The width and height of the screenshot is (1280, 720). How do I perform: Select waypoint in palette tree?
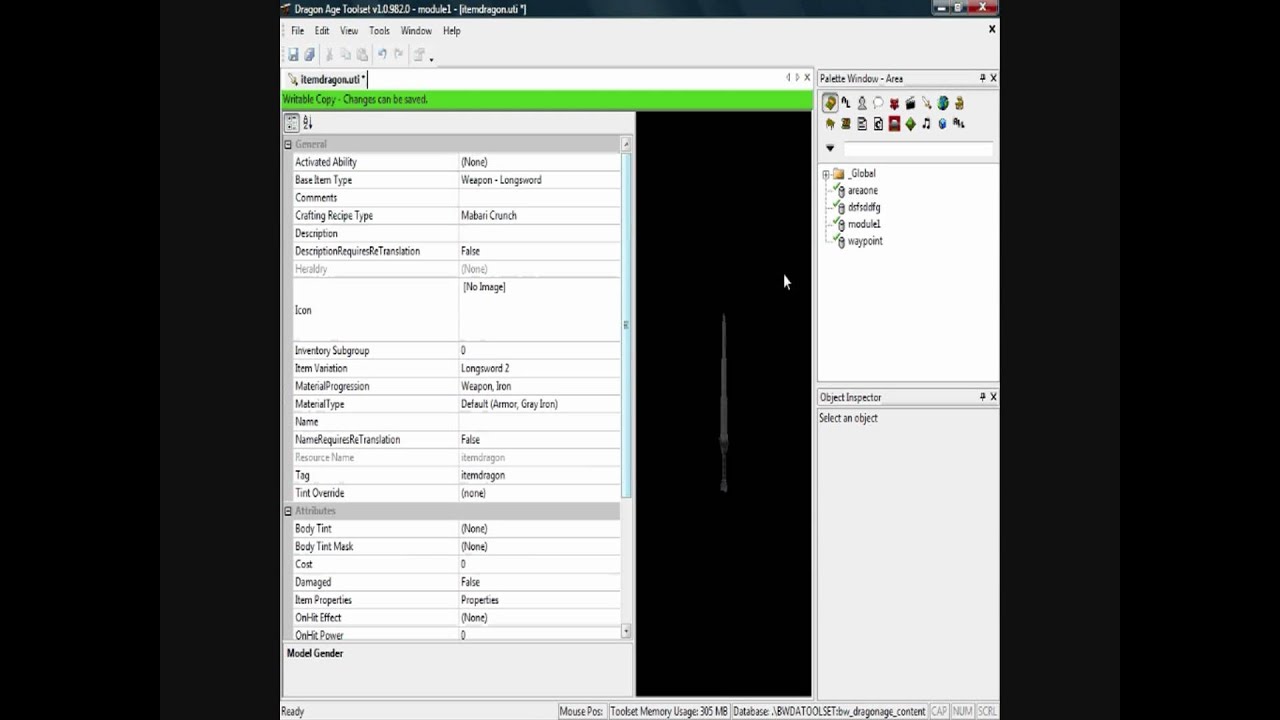865,242
